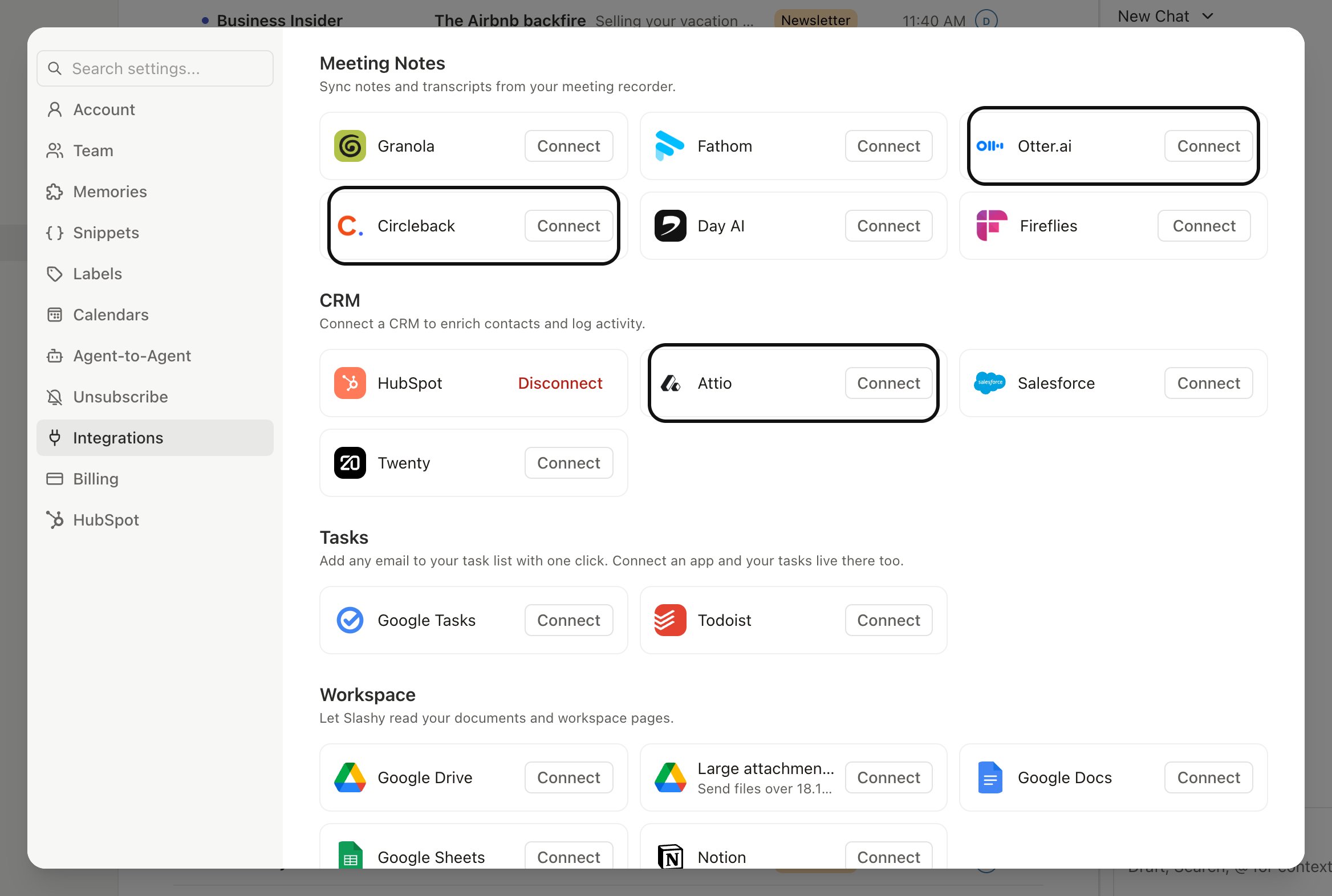
Task: Open the New Chat dropdown
Action: coord(1165,17)
